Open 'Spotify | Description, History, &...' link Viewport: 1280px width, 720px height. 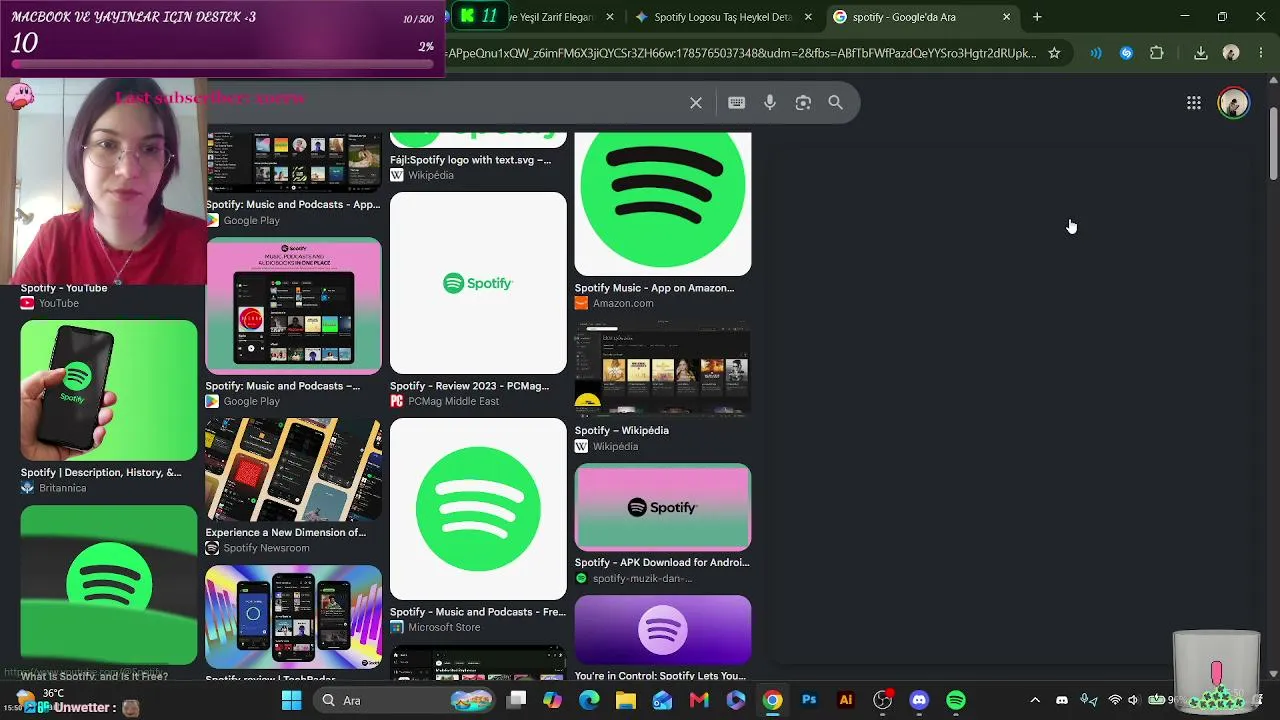tap(101, 472)
